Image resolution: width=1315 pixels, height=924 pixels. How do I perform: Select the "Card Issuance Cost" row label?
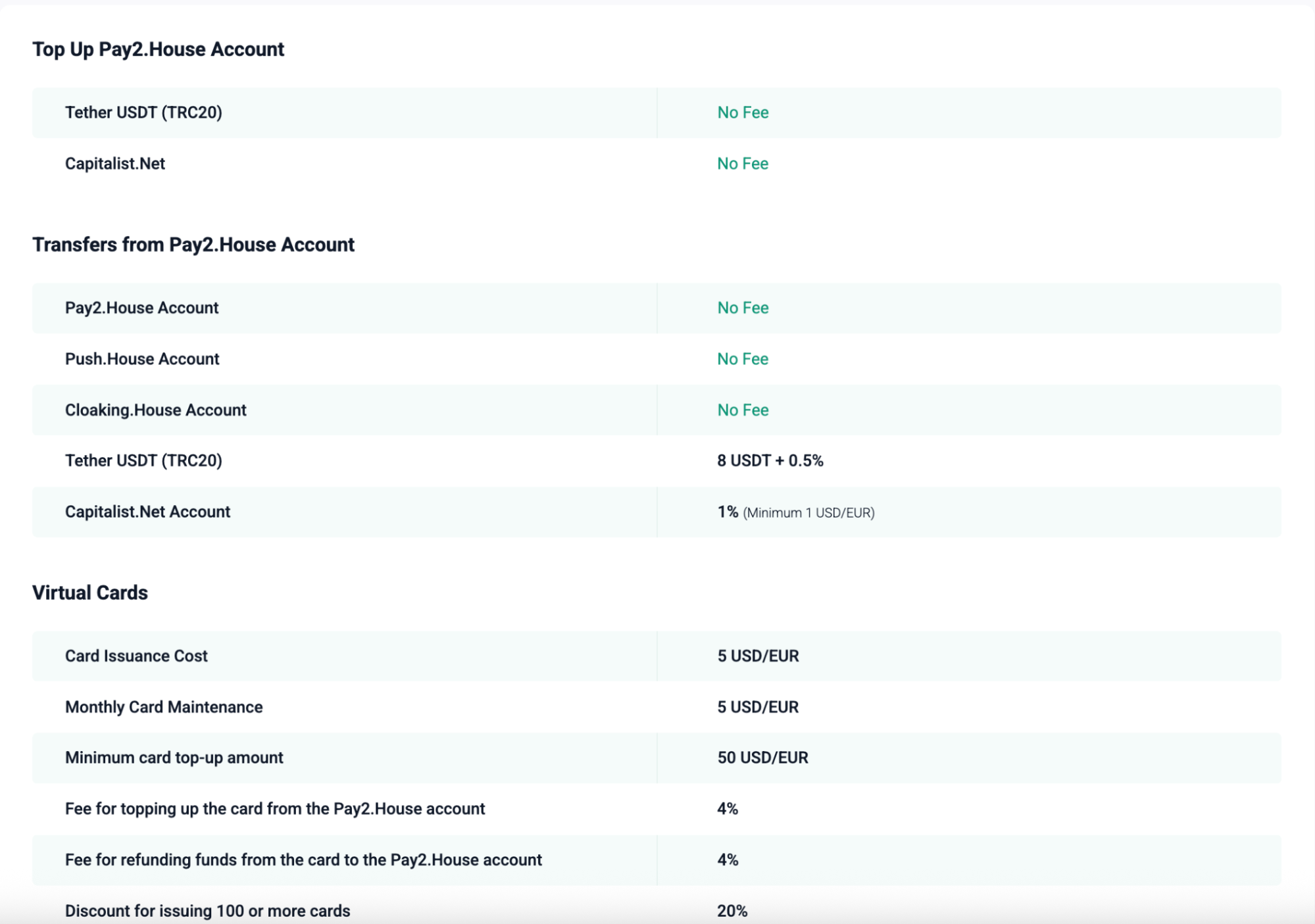[136, 656]
